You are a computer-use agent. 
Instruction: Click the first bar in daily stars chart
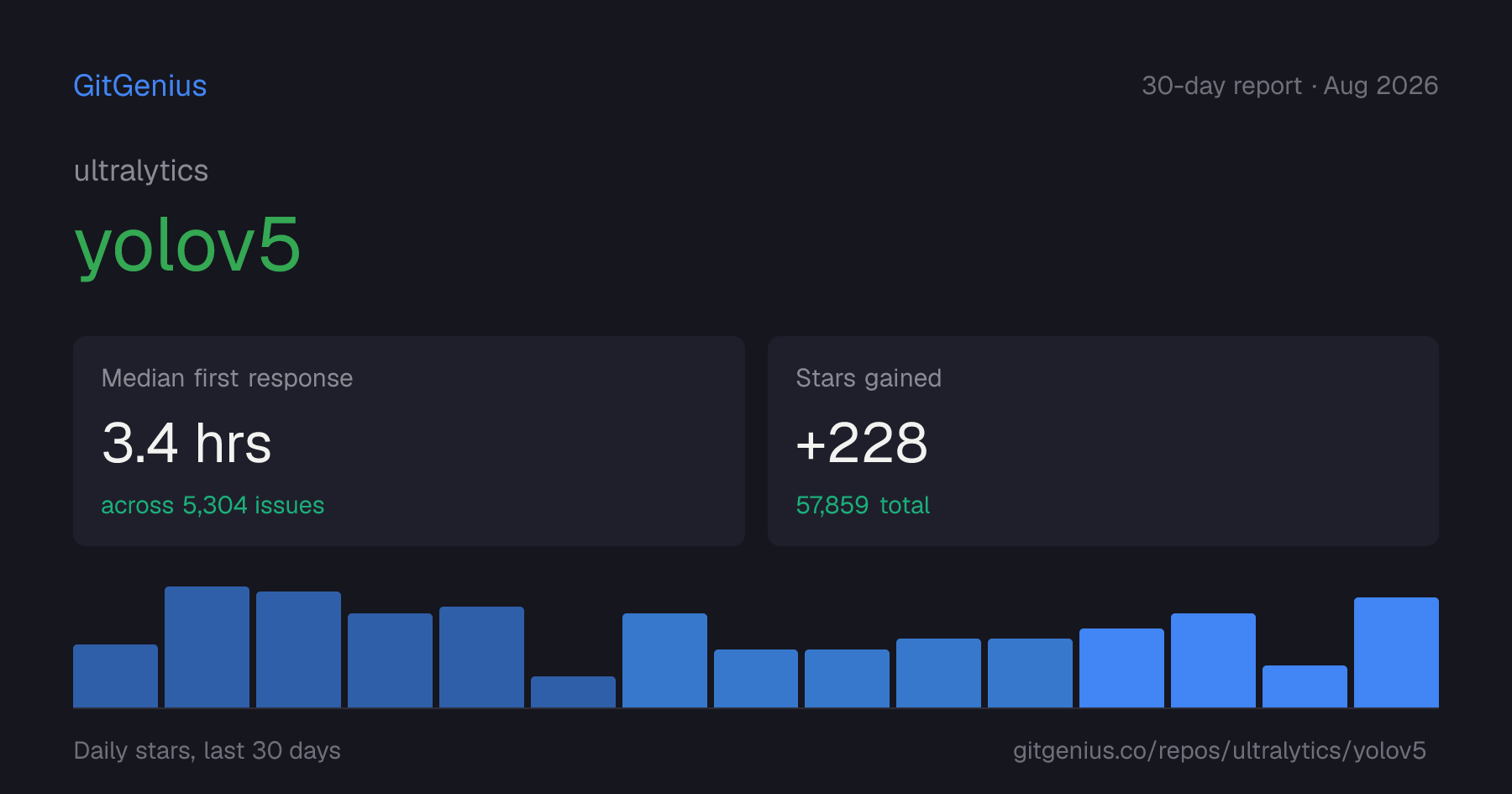[115, 676]
